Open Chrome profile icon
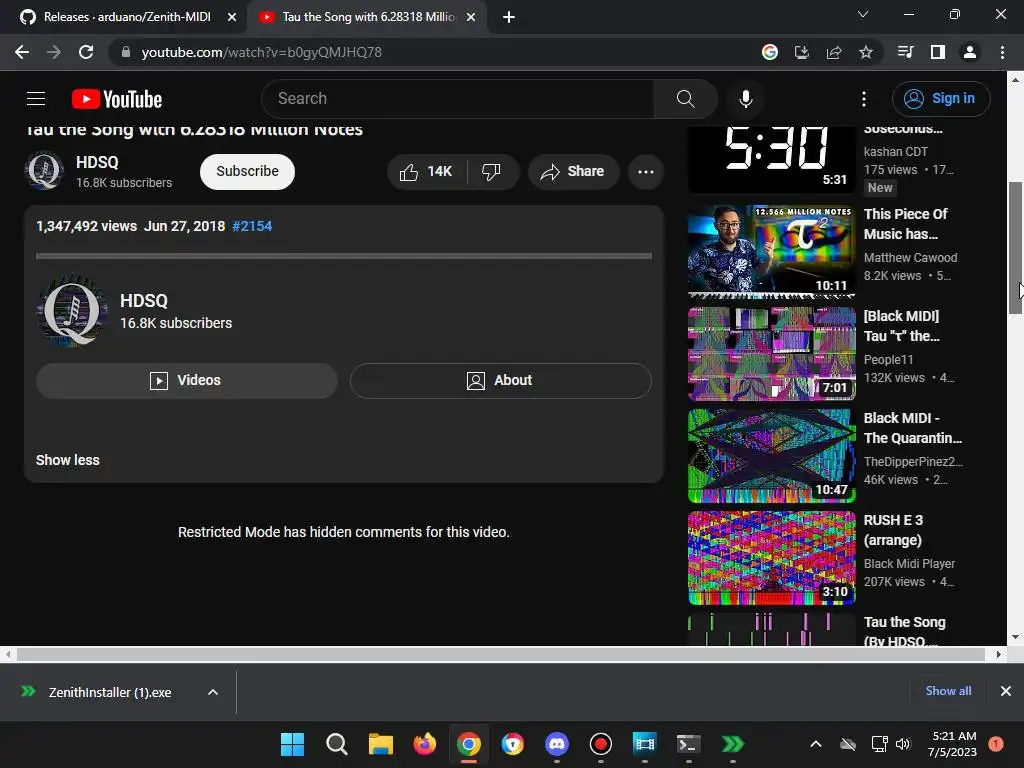 coord(970,52)
